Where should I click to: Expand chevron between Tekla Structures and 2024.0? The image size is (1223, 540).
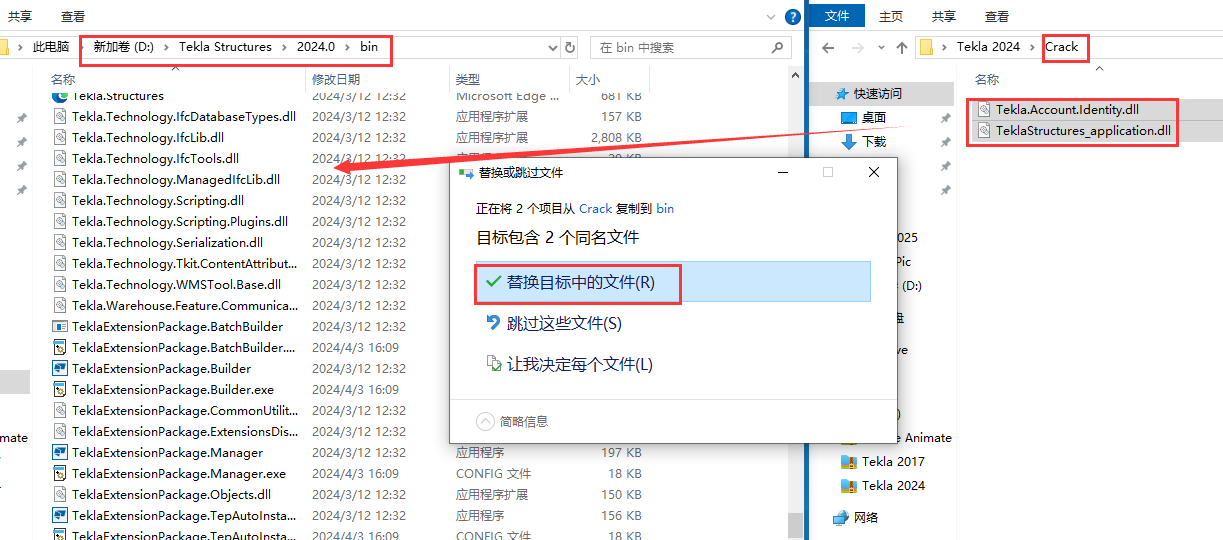(x=287, y=47)
